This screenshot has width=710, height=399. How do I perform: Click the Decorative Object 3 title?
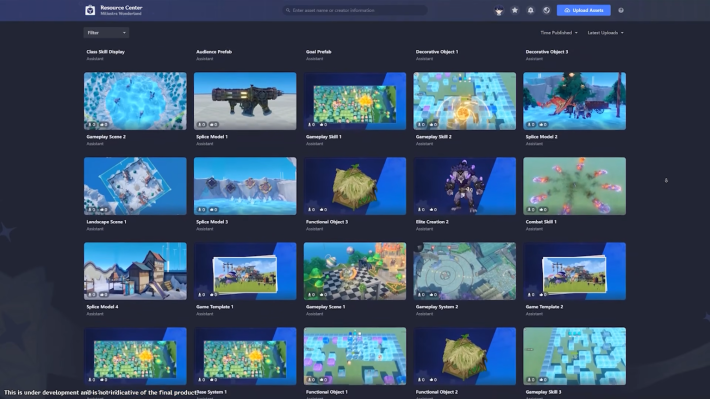547,52
